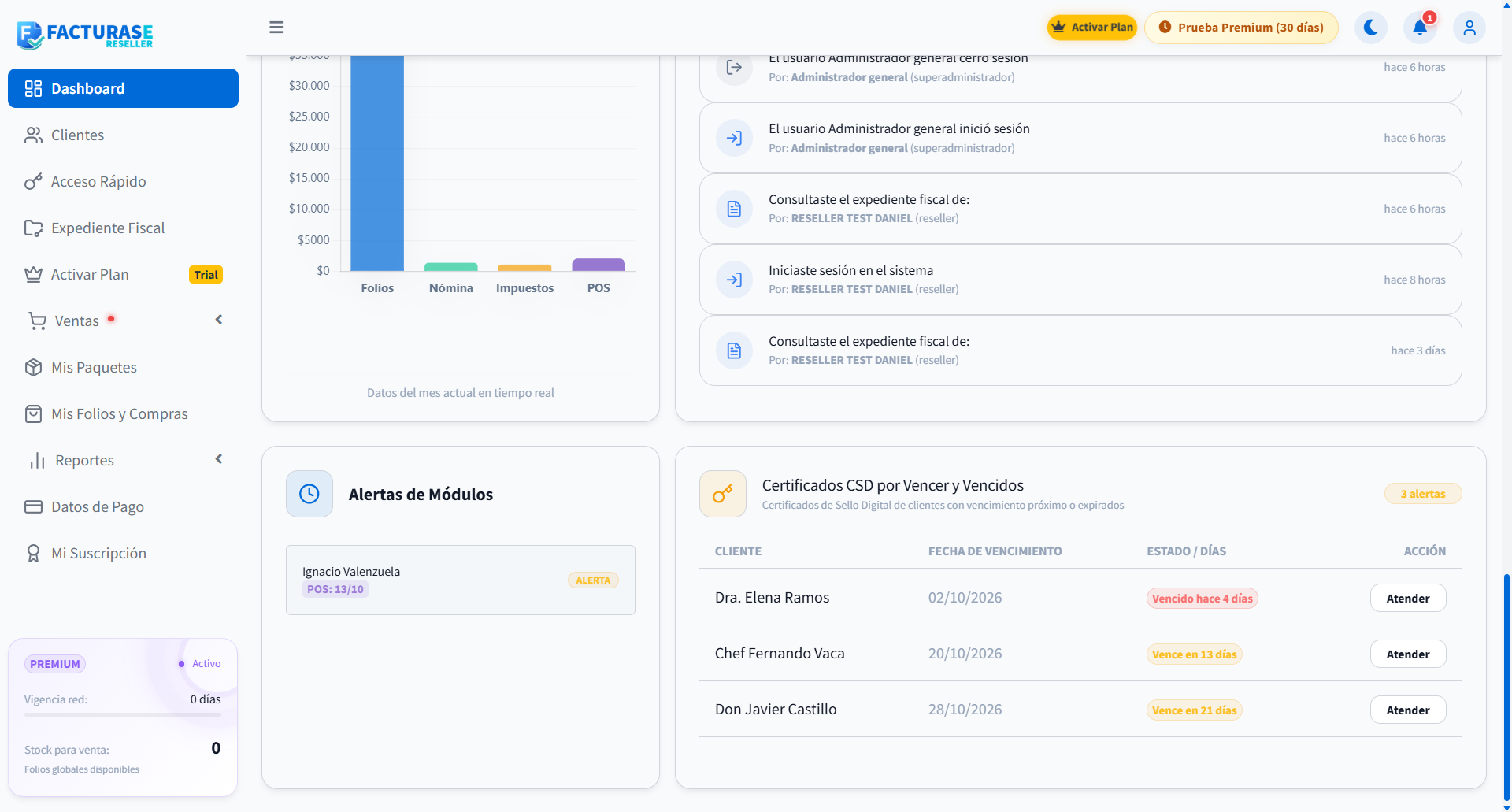The width and height of the screenshot is (1512, 812).
Task: Click document icon on hace 3 días expediente entry
Action: coord(734,350)
